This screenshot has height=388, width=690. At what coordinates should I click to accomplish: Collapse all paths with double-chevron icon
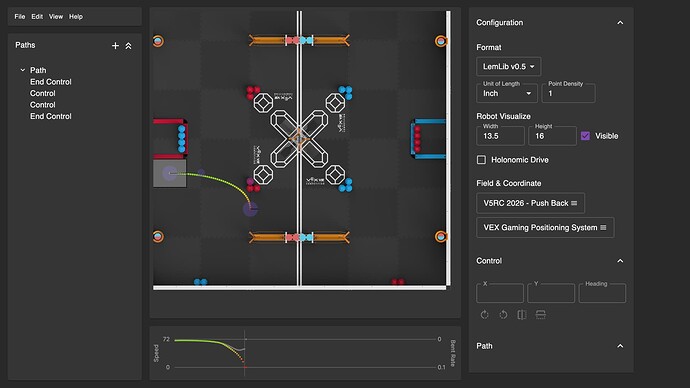click(128, 46)
